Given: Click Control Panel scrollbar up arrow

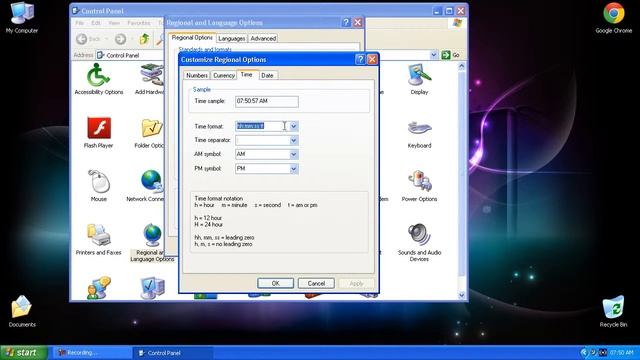Looking at the screenshot, I should tap(462, 66).
